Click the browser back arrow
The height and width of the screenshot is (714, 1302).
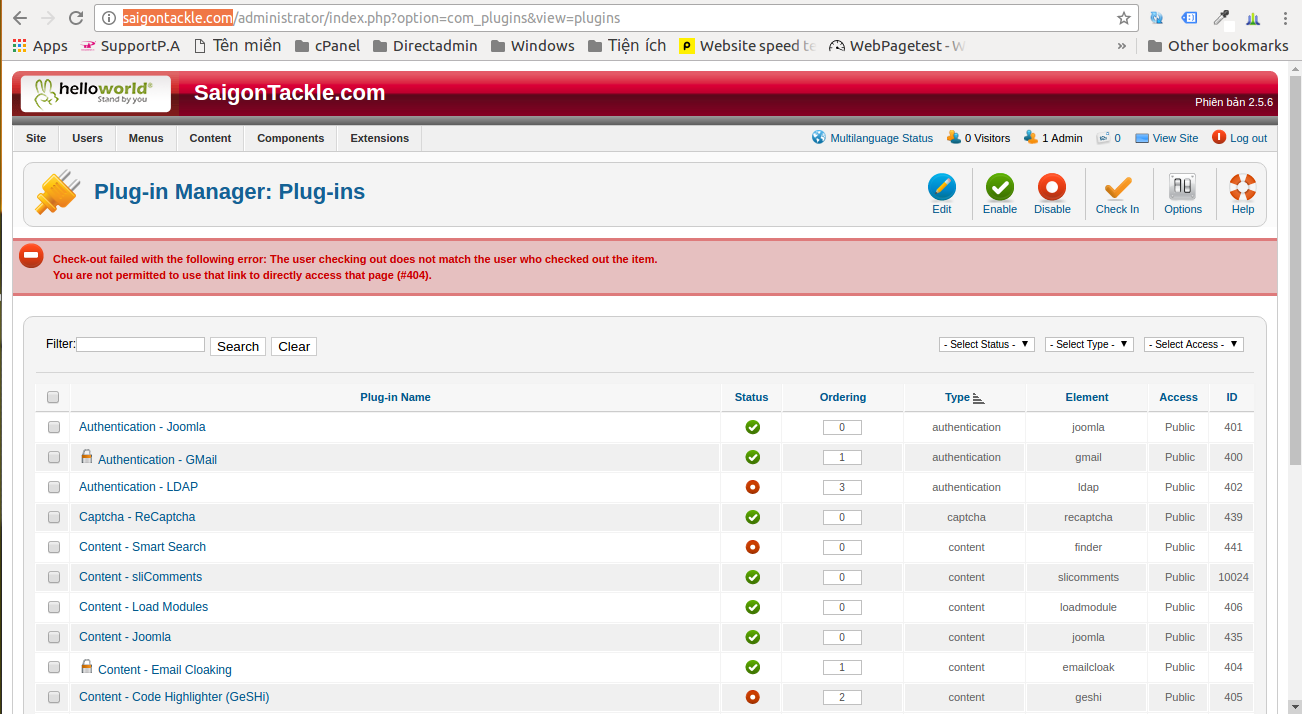(20, 18)
